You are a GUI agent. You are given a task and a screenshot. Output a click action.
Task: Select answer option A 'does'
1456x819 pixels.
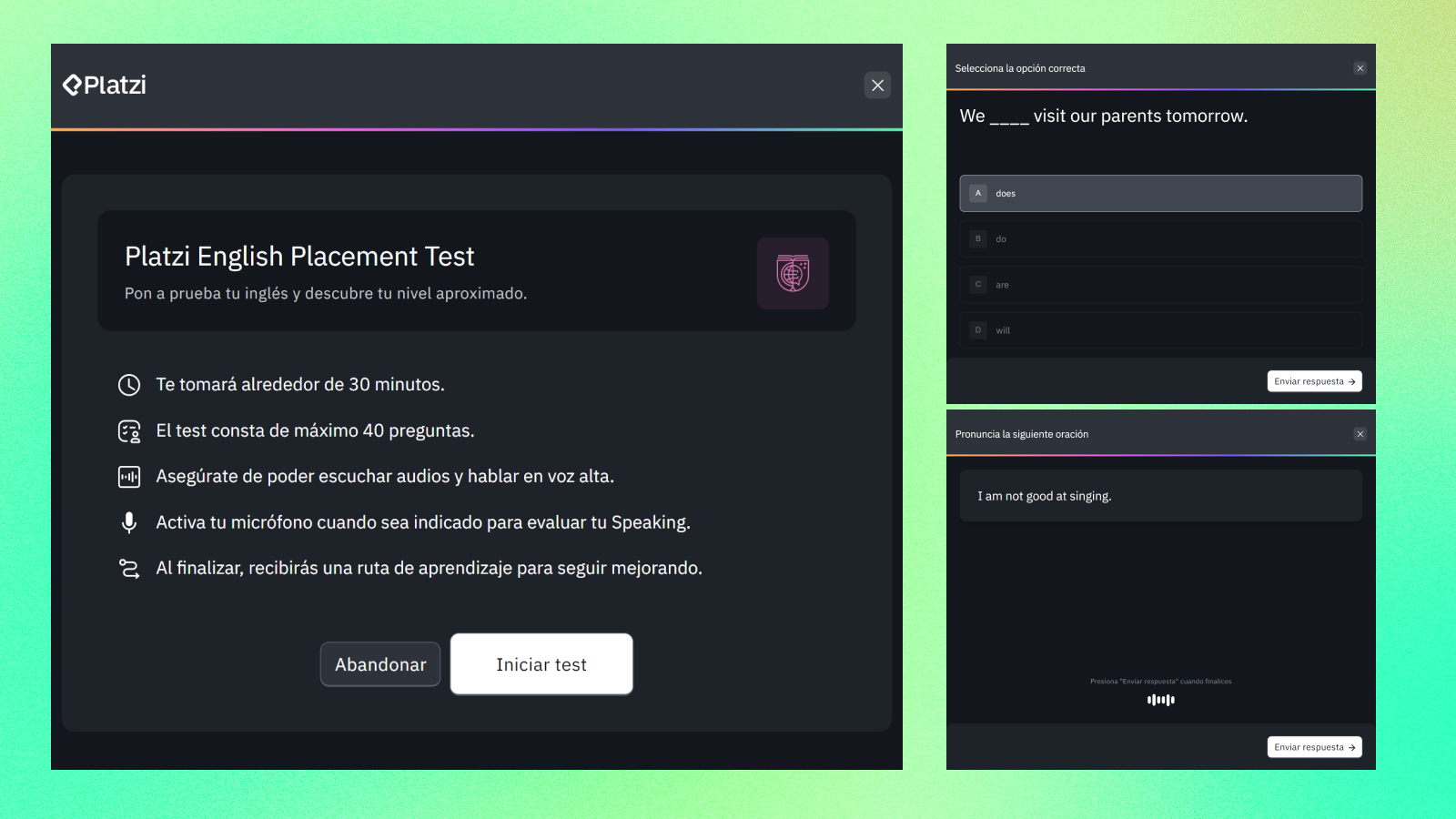pos(1160,193)
